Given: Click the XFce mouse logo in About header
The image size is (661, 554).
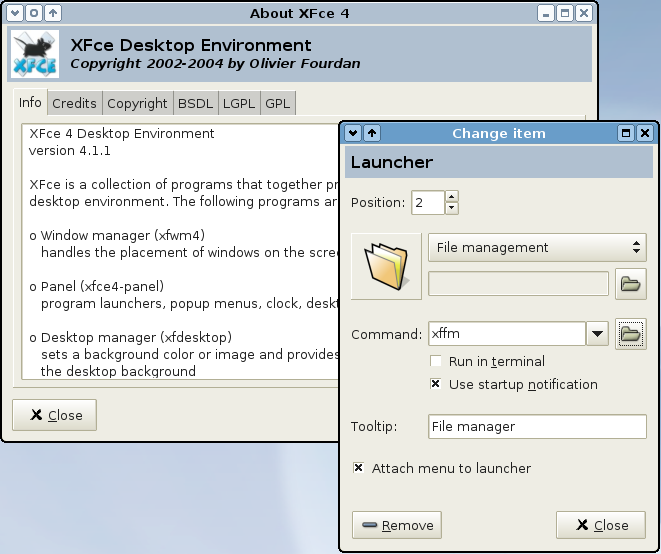Looking at the screenshot, I should (35, 53).
